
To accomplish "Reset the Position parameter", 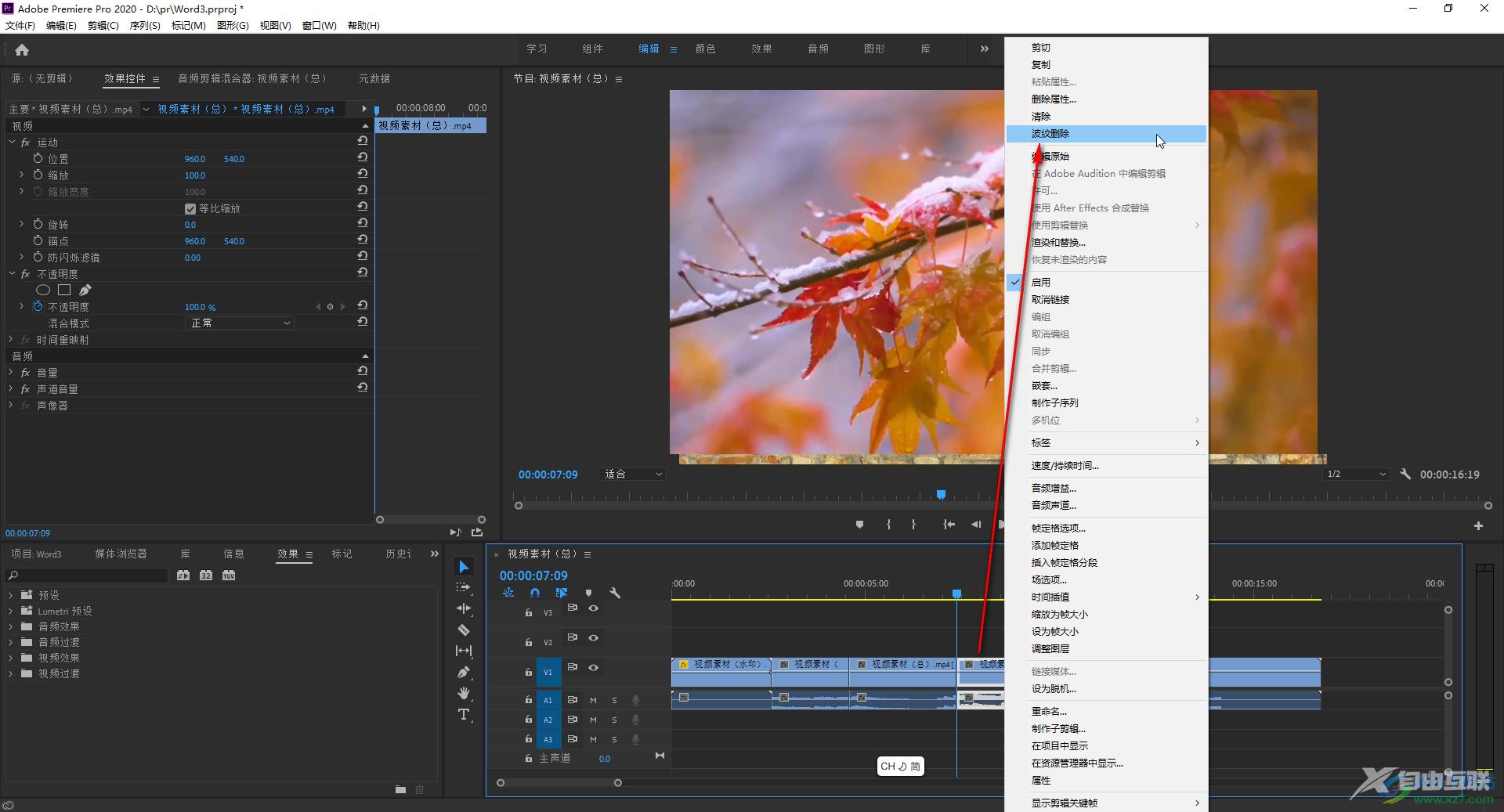I will (x=363, y=158).
